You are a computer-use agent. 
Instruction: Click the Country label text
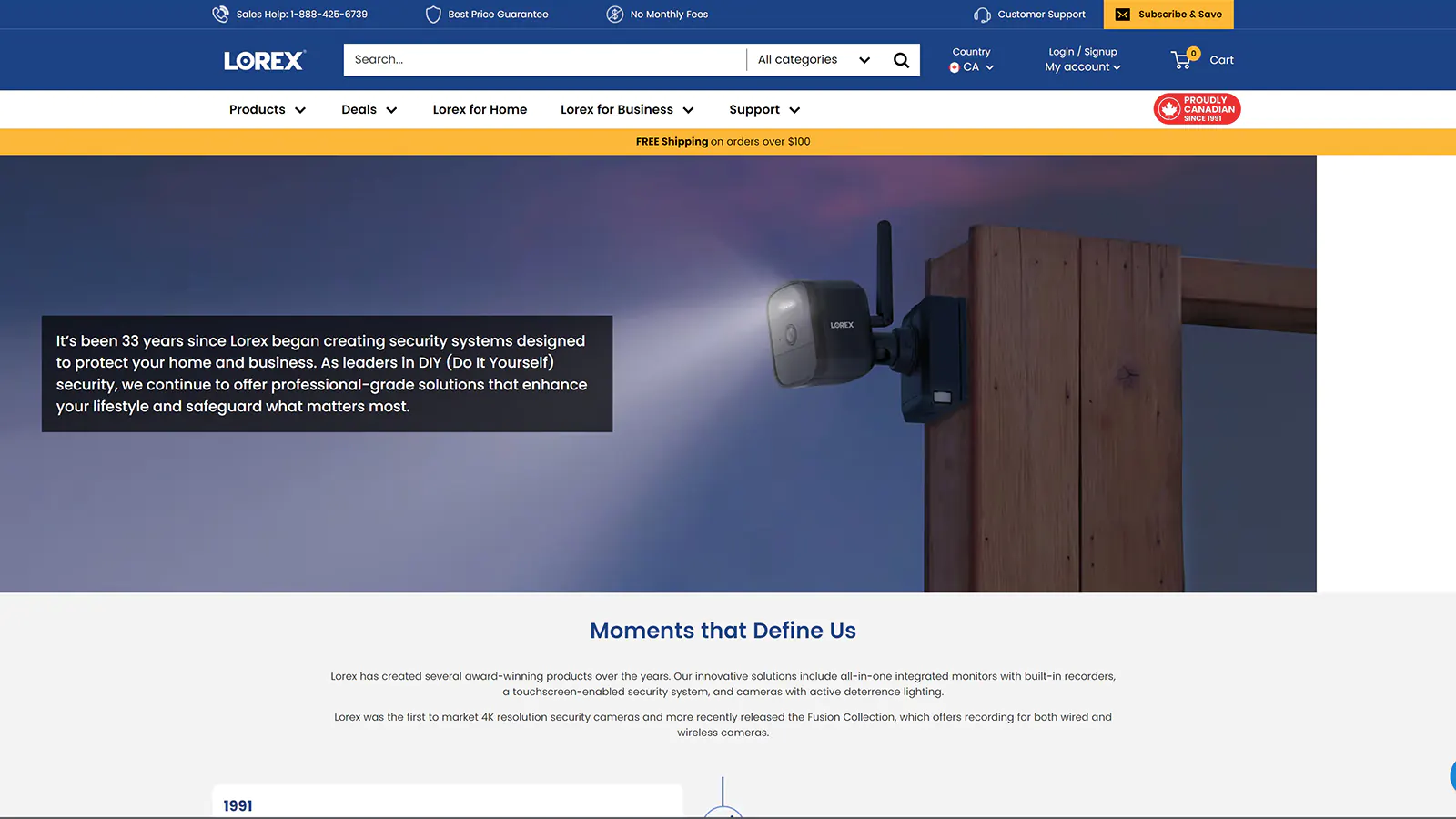coord(971,52)
